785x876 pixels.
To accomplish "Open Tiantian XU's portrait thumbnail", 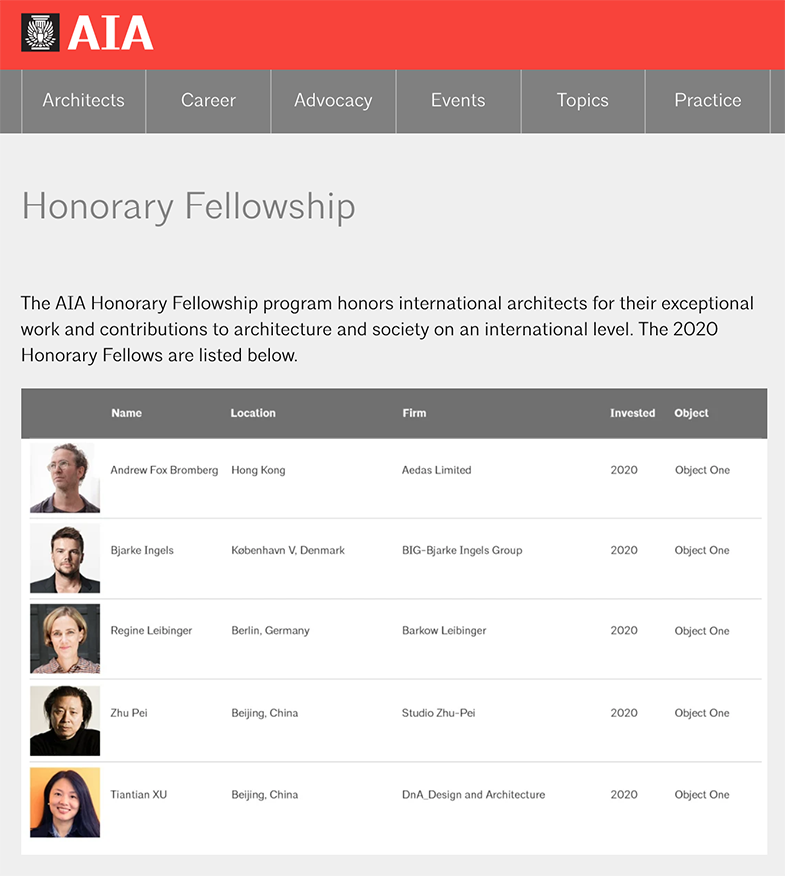I will pos(65,802).
